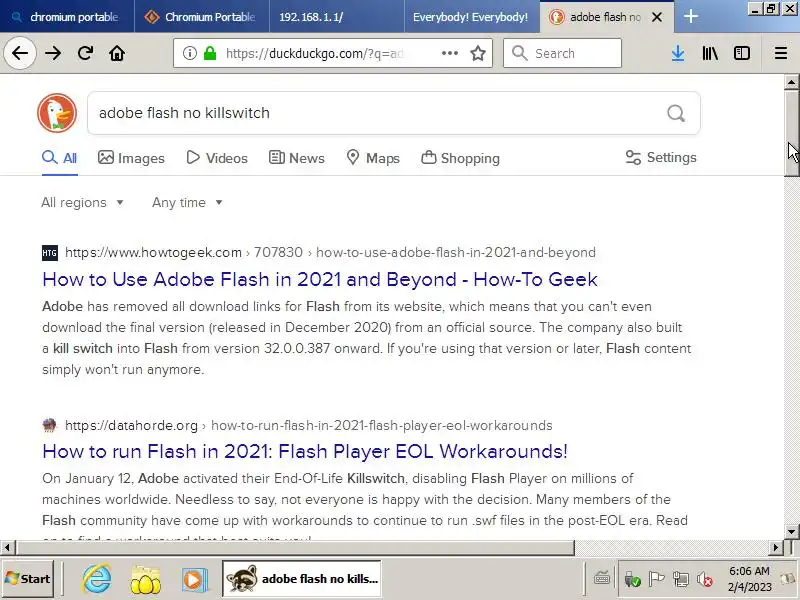
Task: Open the folder icon on taskbar
Action: (145, 580)
